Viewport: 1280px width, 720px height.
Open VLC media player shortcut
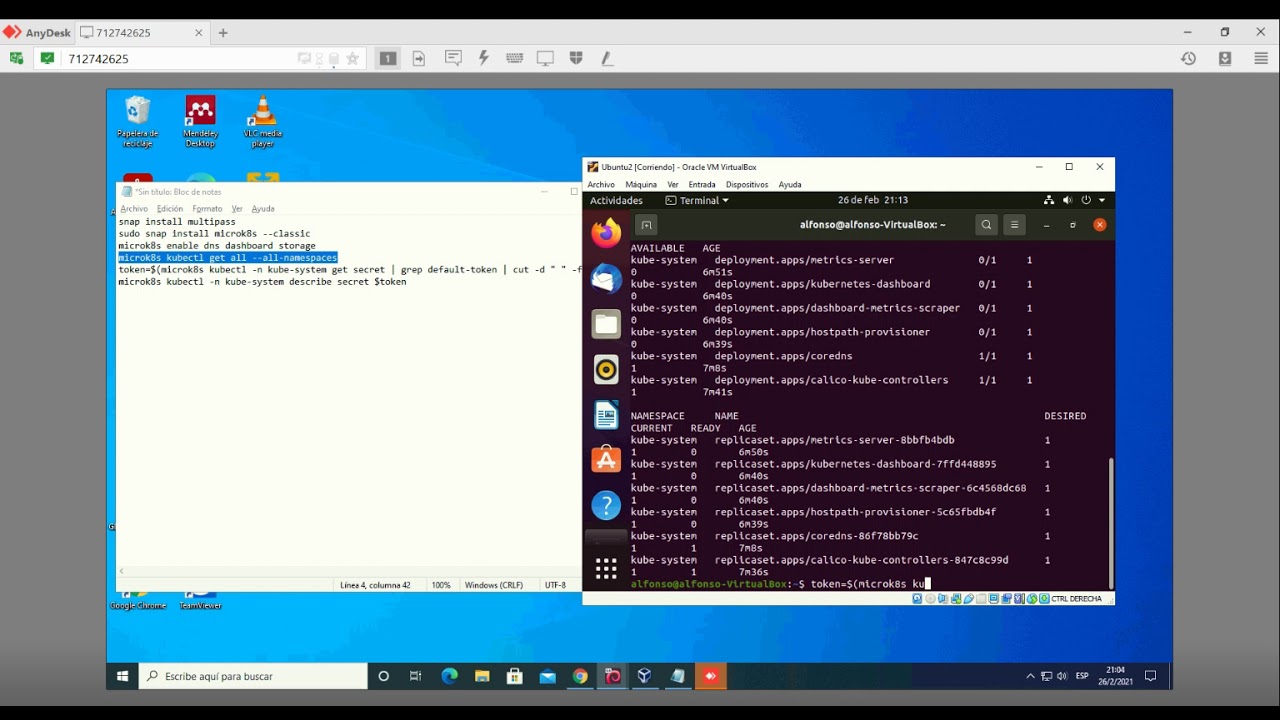click(x=262, y=122)
